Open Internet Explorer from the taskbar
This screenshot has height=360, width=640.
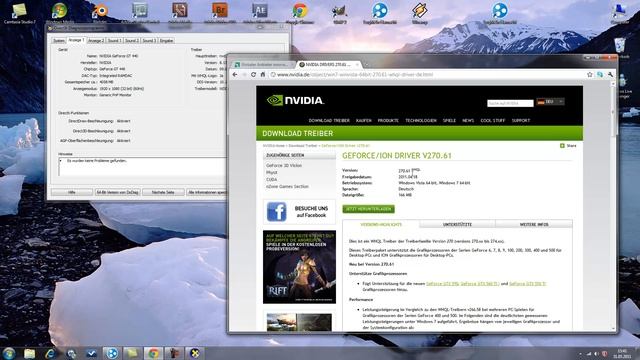pyautogui.click(x=50, y=353)
